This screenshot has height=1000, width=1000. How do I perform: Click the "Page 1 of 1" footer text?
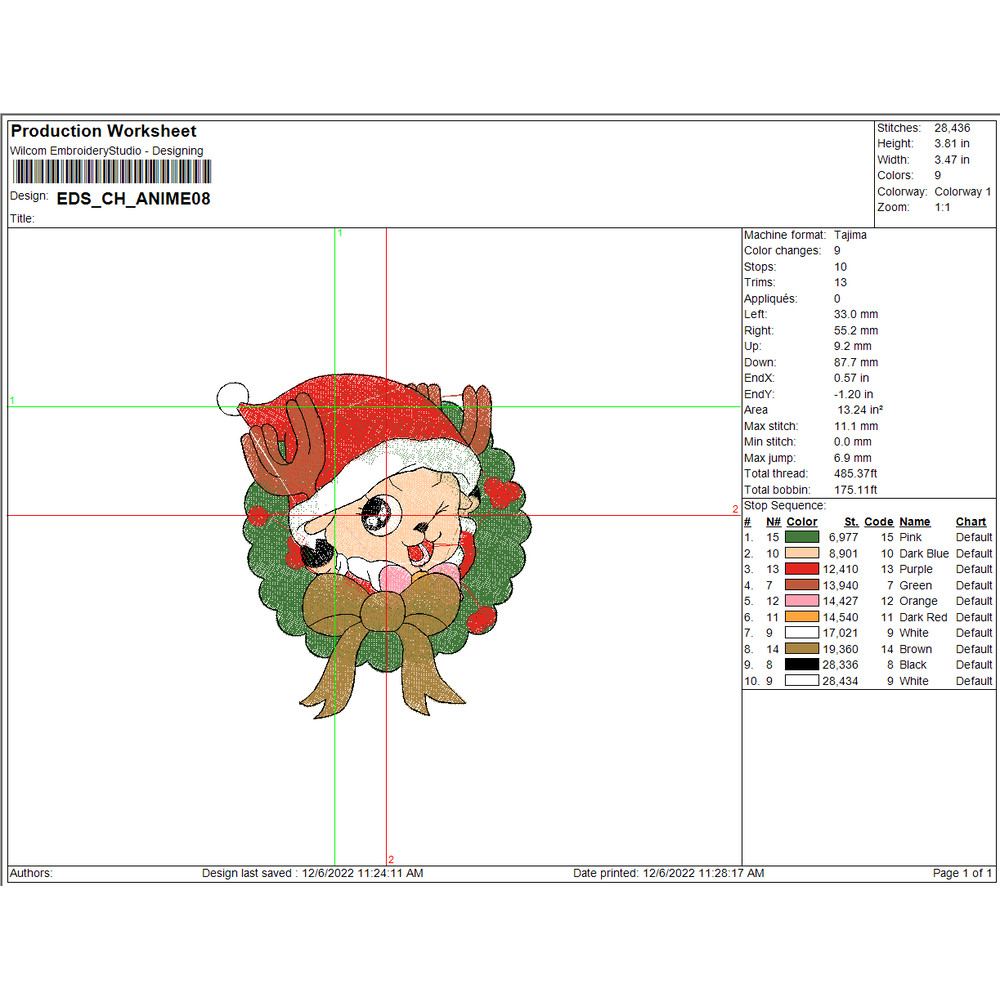[962, 873]
